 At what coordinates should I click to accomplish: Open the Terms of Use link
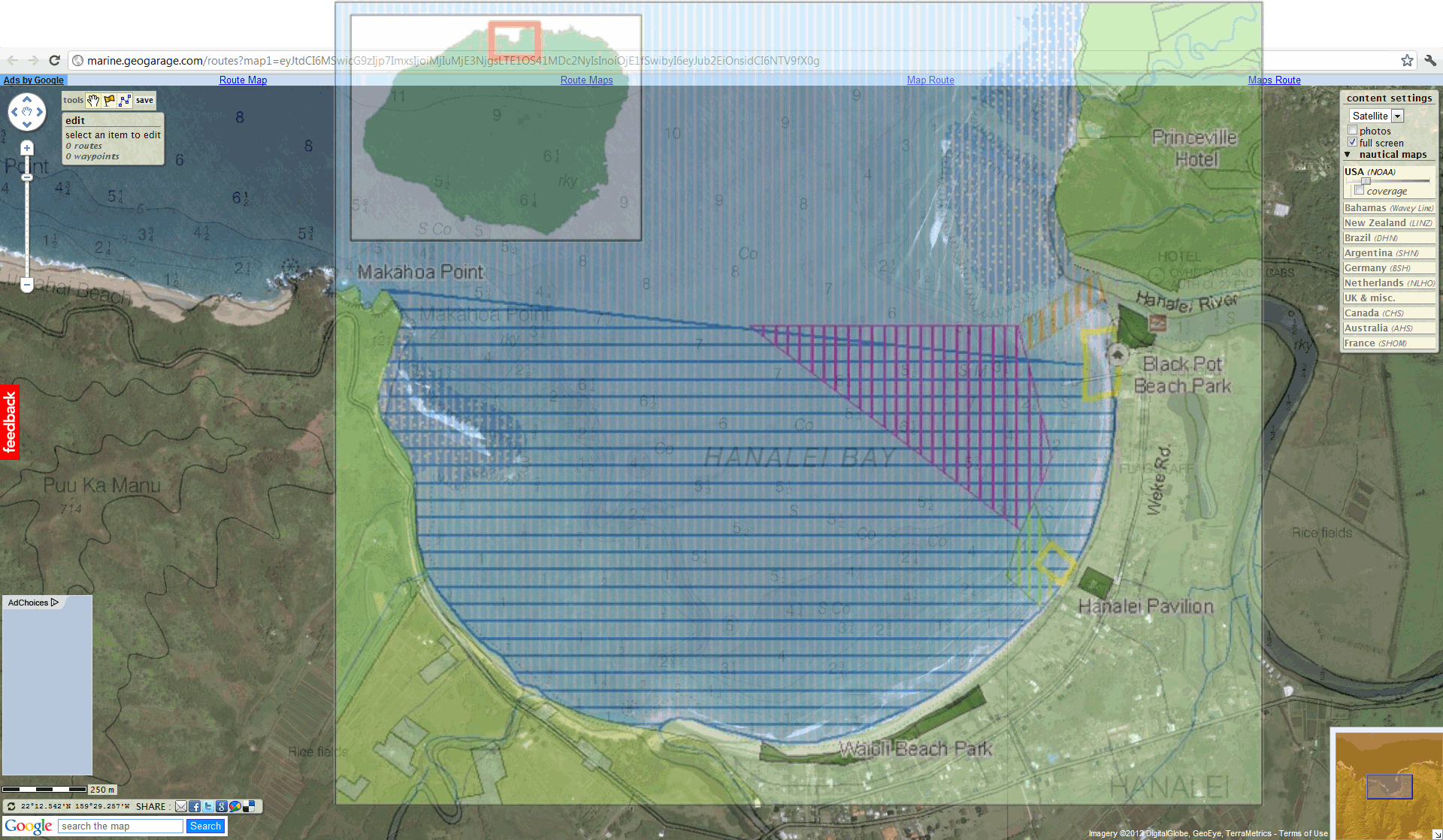click(x=1303, y=834)
